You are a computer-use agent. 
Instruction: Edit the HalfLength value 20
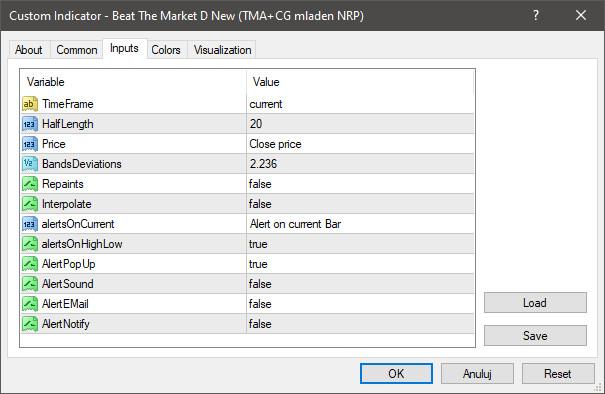pos(360,124)
